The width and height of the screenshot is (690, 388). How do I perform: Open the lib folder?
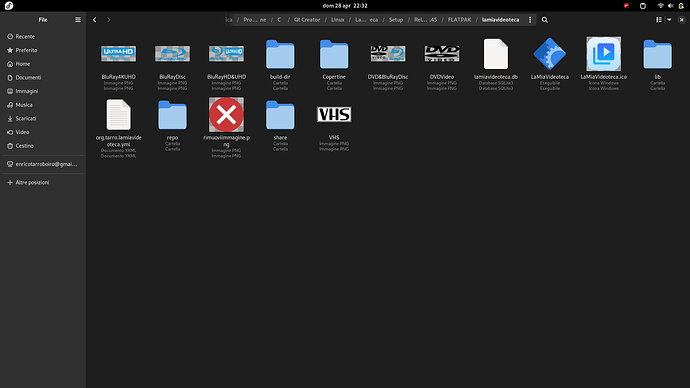click(657, 55)
